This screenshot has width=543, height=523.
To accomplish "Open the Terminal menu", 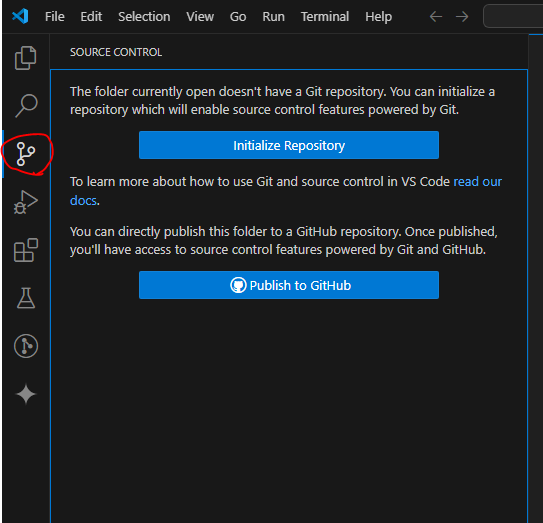I will pyautogui.click(x=325, y=17).
